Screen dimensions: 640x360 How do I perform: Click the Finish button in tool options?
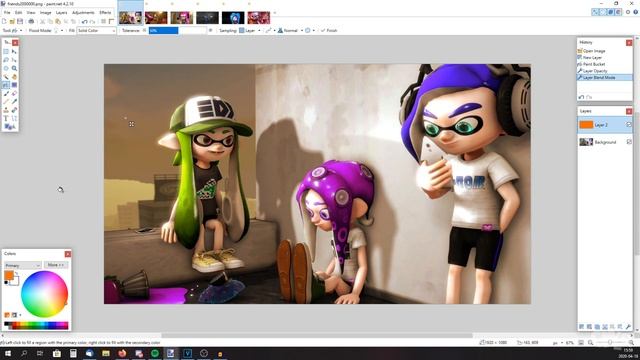click(x=329, y=30)
